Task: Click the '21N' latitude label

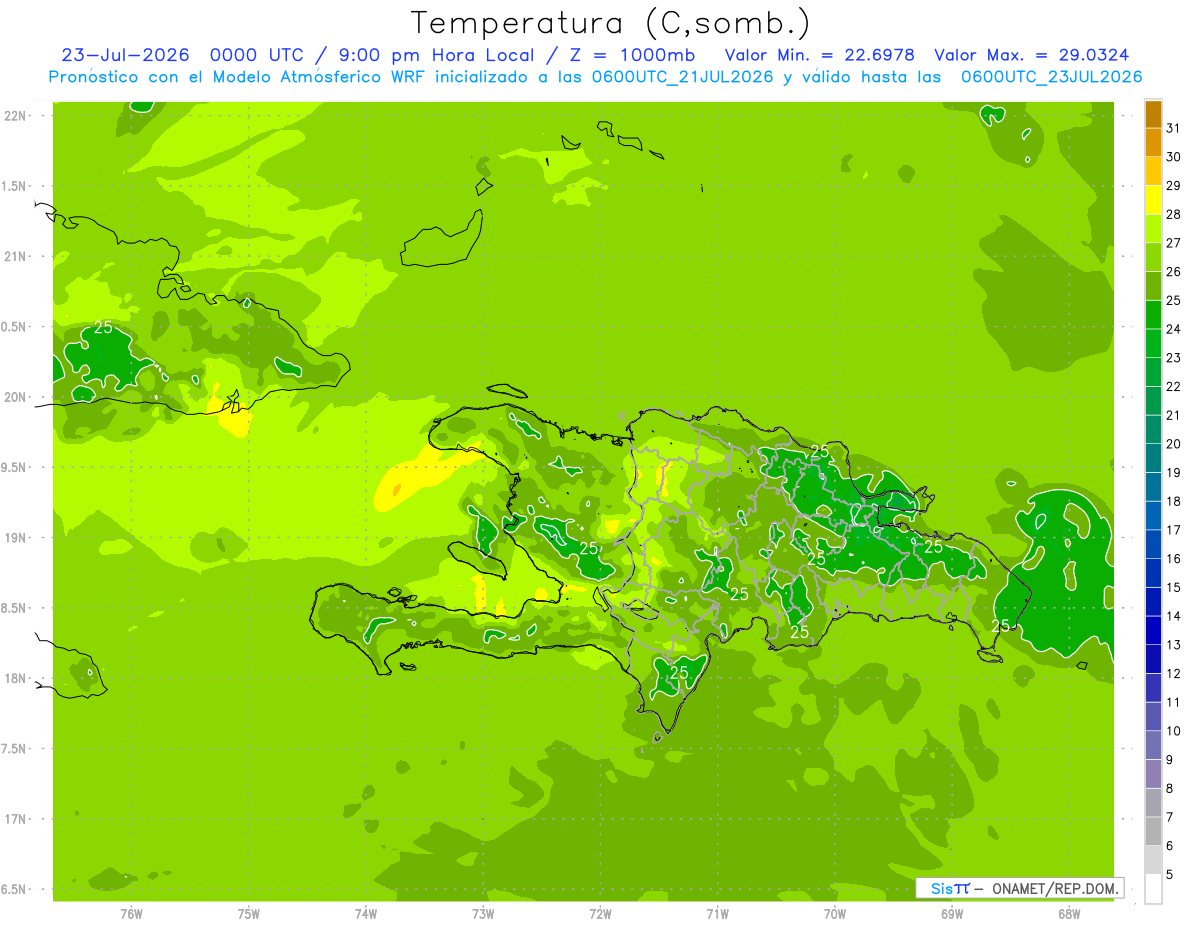Action: point(16,256)
